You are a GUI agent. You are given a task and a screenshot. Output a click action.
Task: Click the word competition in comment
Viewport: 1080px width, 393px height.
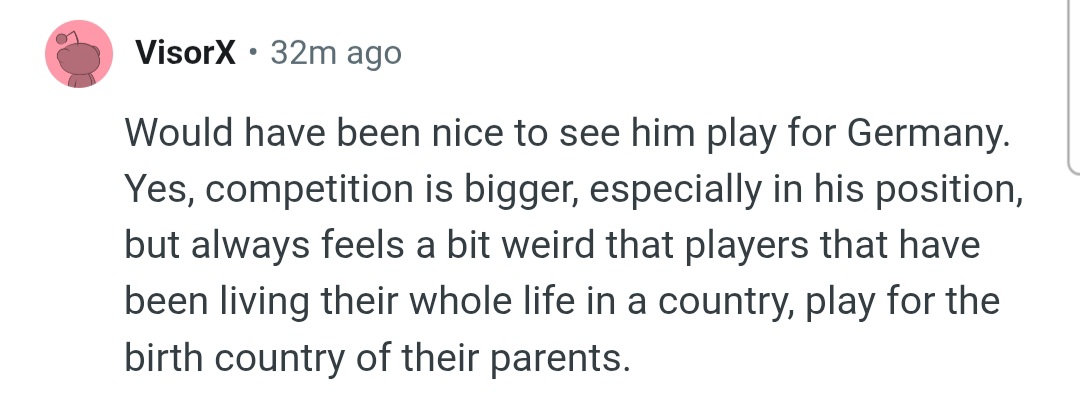point(308,191)
